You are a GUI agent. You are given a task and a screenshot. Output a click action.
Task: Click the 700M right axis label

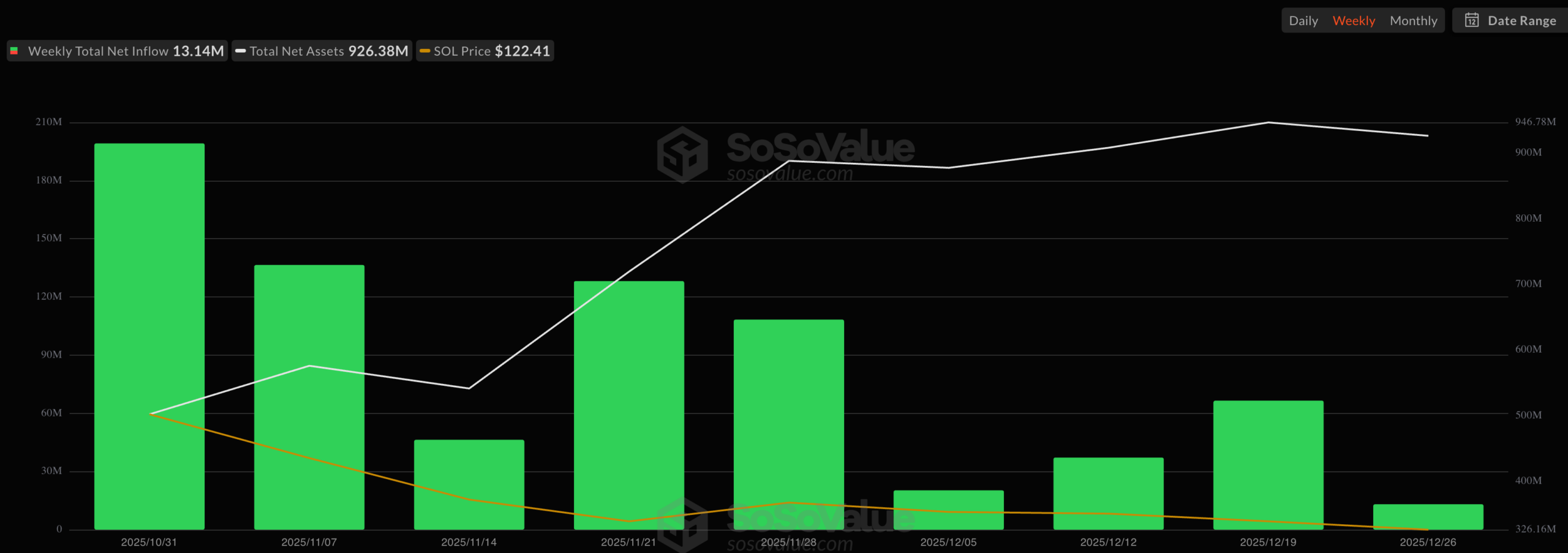coord(1529,284)
